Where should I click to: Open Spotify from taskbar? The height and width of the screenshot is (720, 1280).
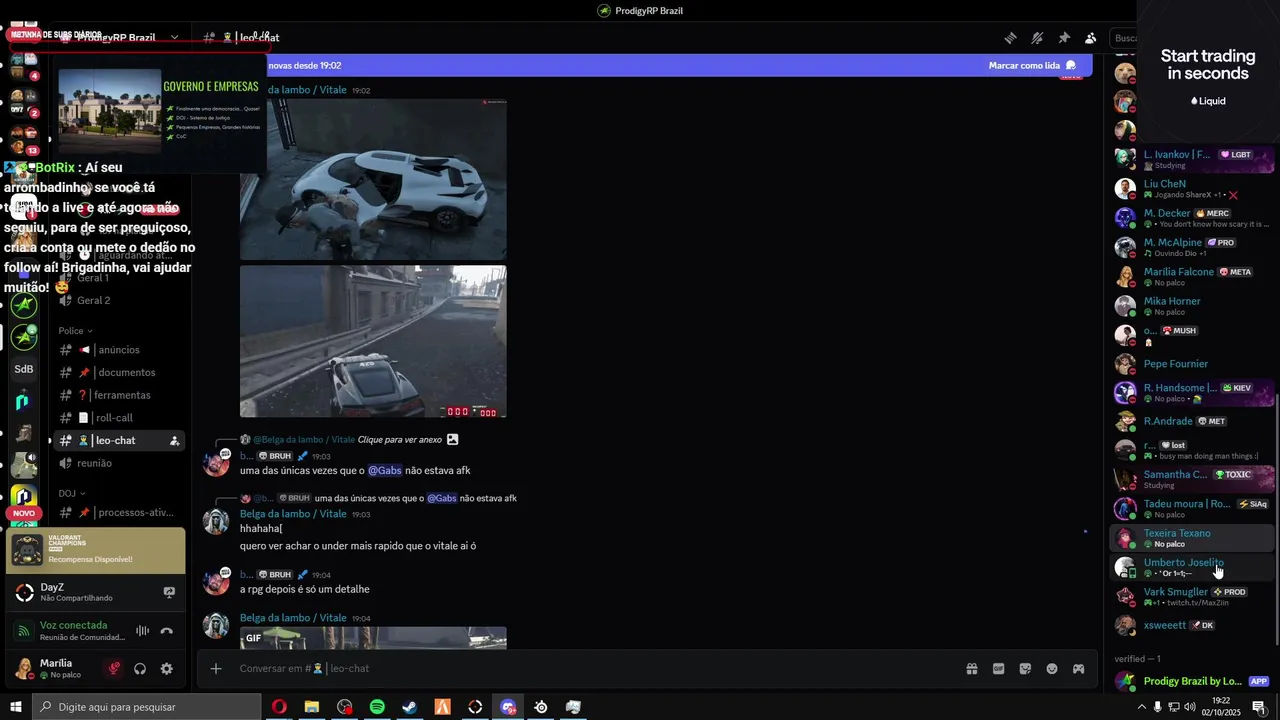tap(377, 707)
